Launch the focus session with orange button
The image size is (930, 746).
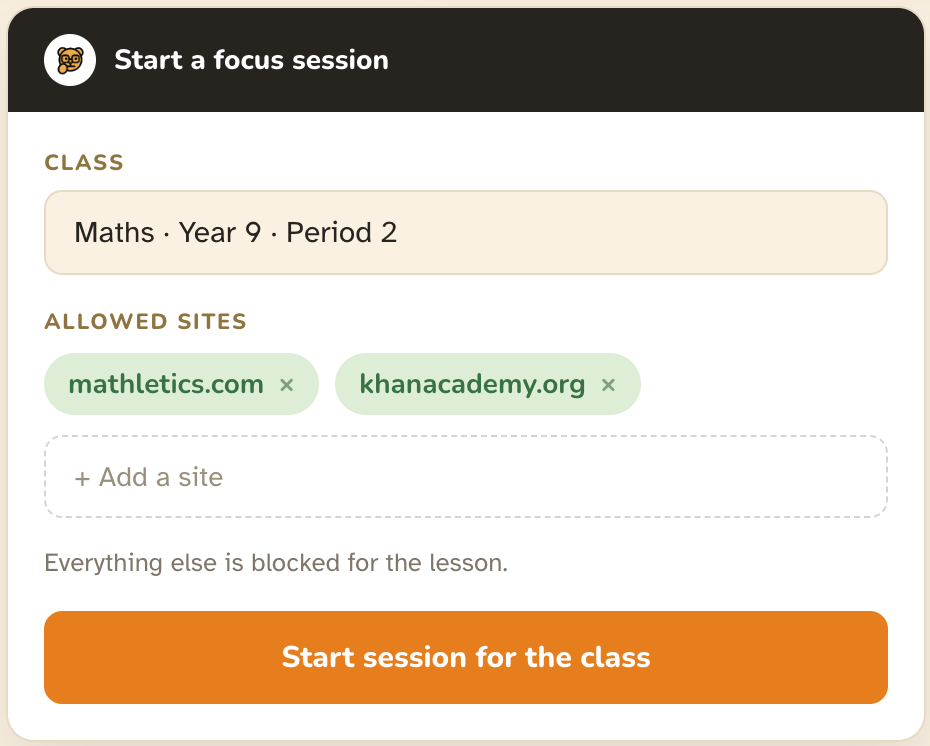pos(466,658)
